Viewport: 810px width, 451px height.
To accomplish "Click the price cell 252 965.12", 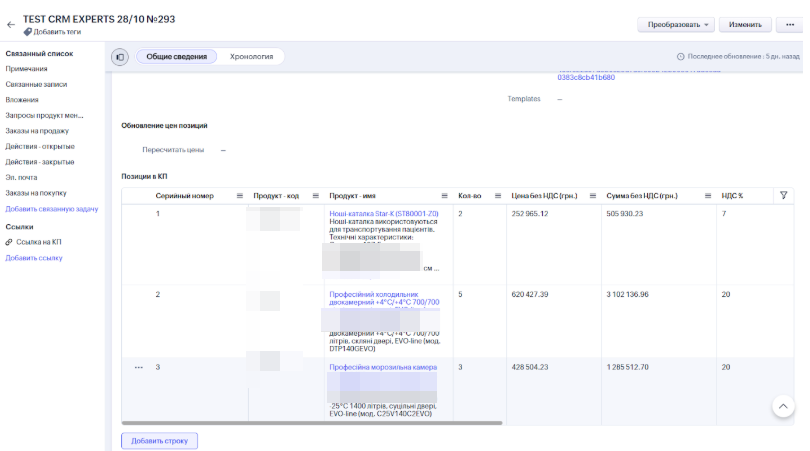I will [529, 213].
